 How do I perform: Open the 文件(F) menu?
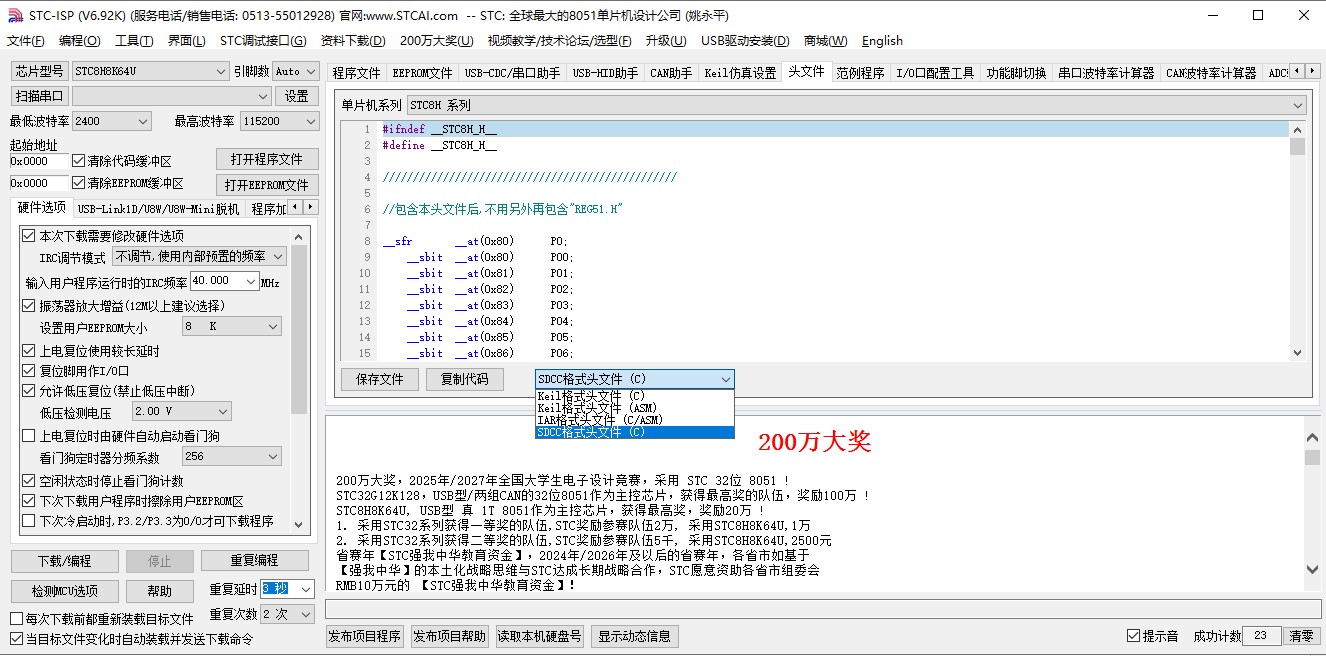pyautogui.click(x=26, y=41)
